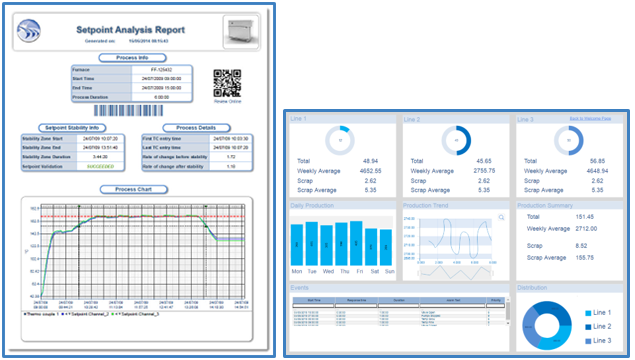
Task: Grab the left handle of trend range selector
Action: (420, 273)
